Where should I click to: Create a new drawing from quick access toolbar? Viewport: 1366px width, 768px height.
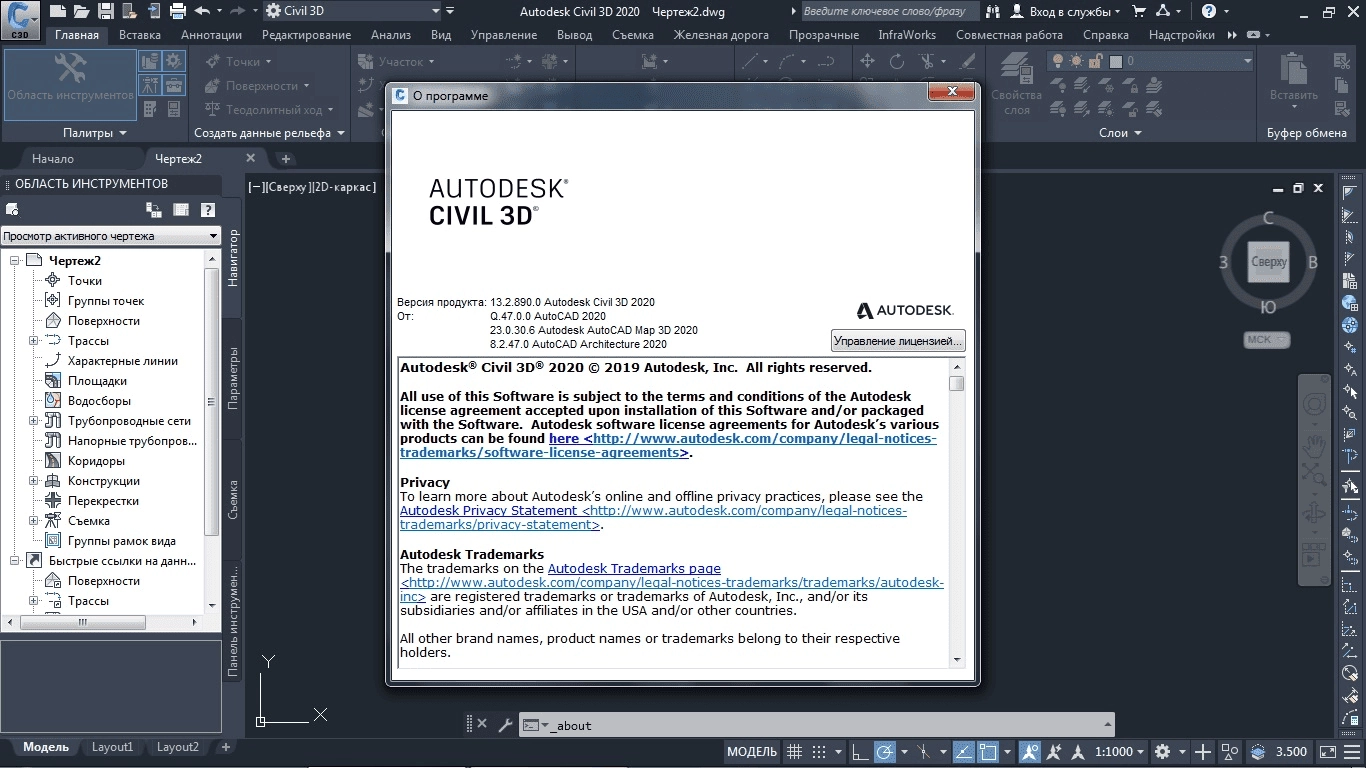(x=57, y=11)
